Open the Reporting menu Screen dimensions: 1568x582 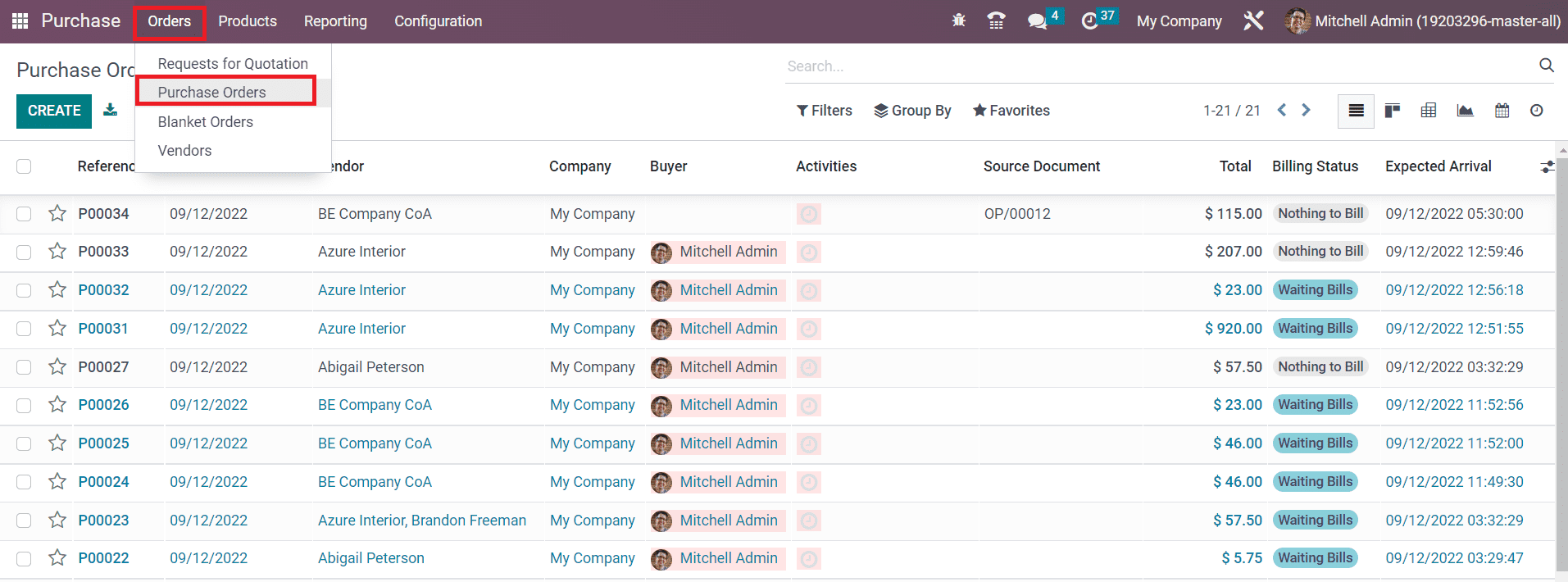pos(335,21)
